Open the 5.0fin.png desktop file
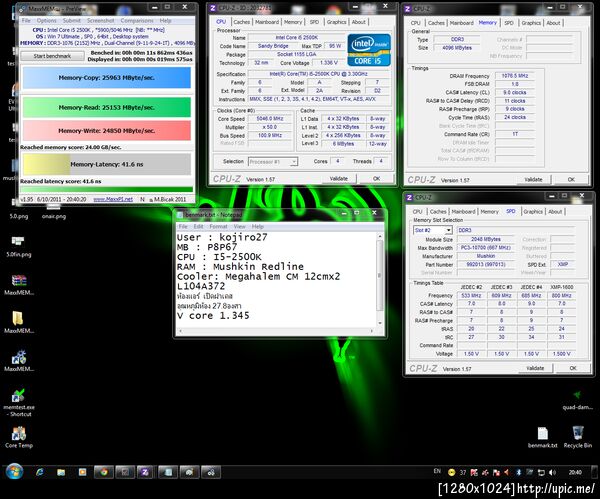 pyautogui.click(x=18, y=240)
